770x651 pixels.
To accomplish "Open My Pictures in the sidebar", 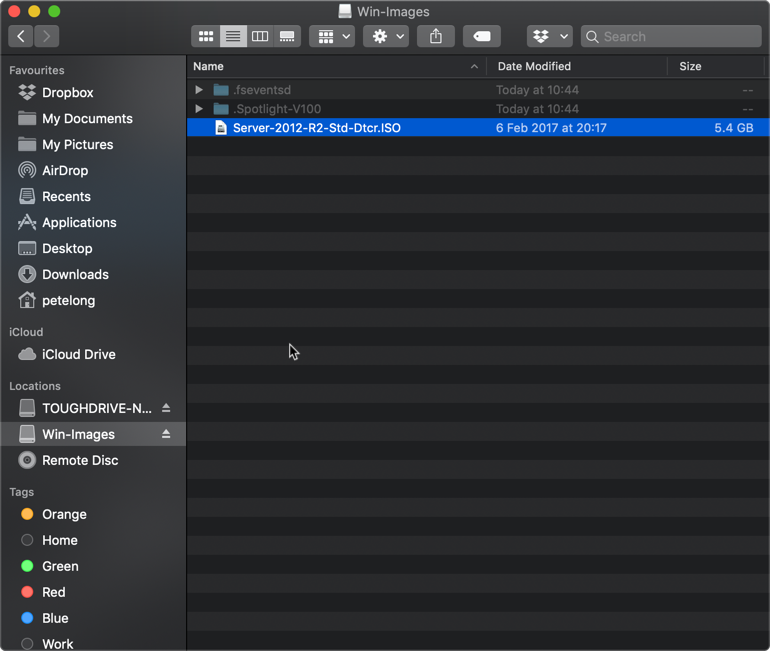I will pyautogui.click(x=93, y=144).
